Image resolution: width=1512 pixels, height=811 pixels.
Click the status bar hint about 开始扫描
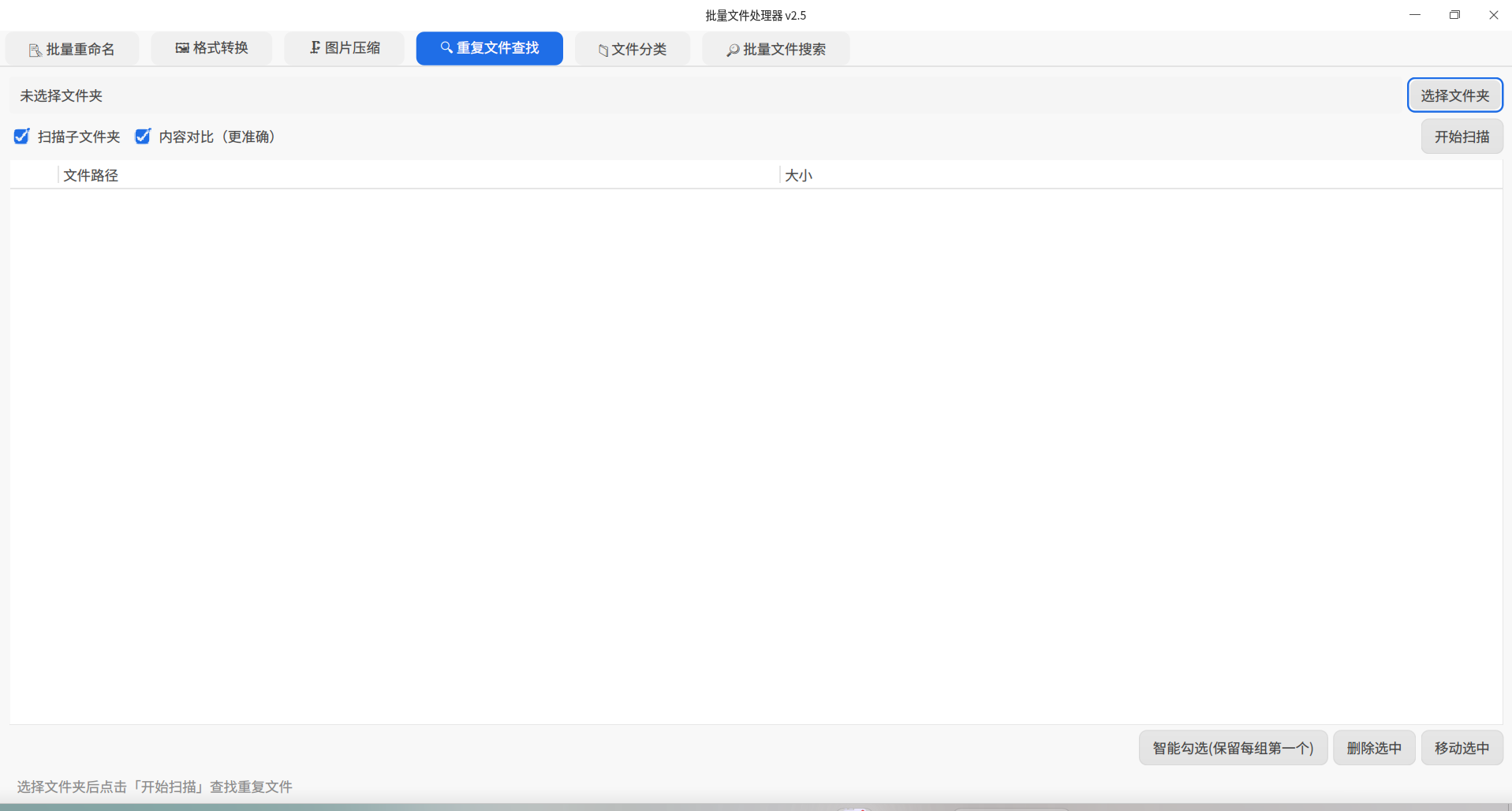pos(155,787)
